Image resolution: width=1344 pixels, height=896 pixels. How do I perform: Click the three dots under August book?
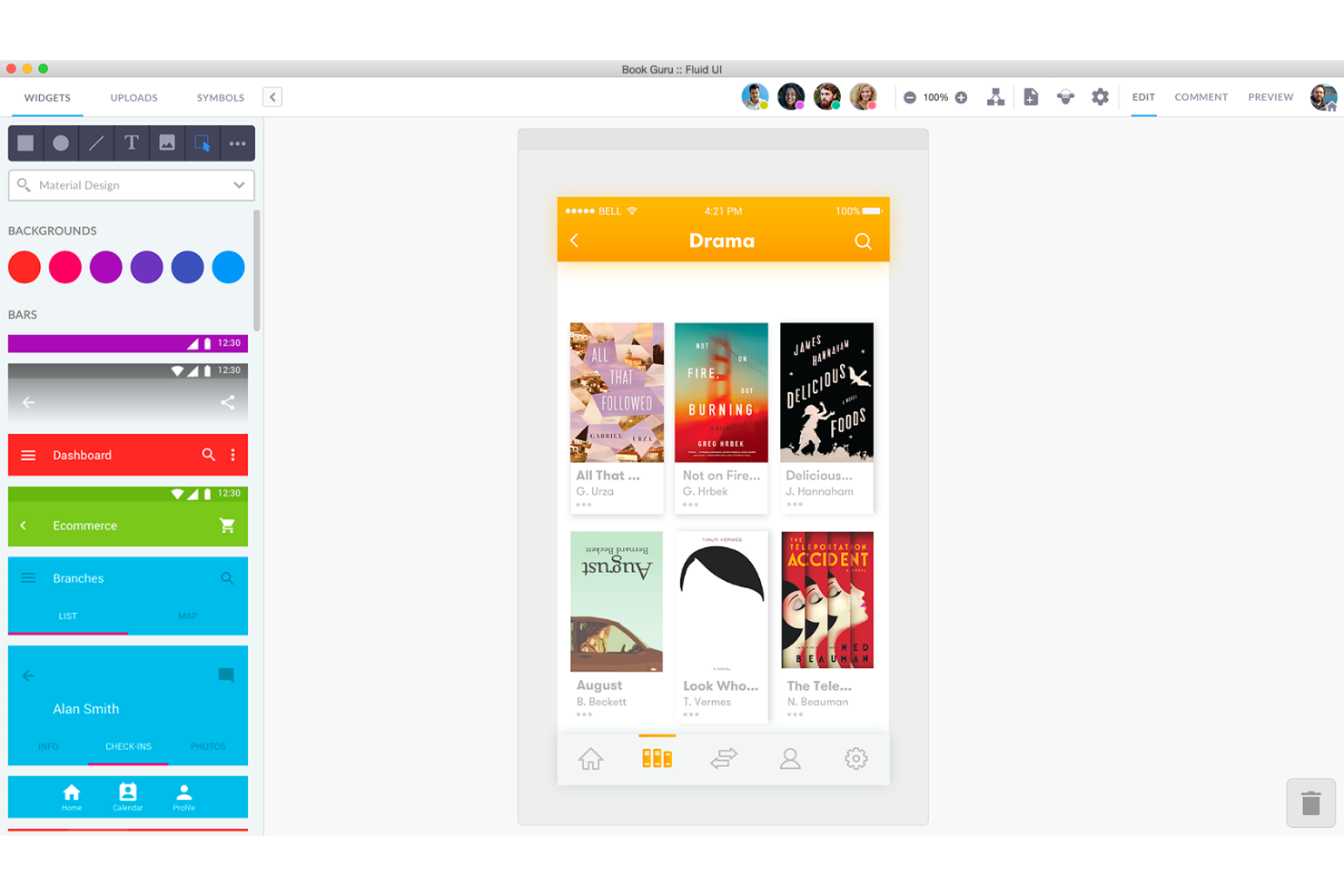[x=584, y=714]
